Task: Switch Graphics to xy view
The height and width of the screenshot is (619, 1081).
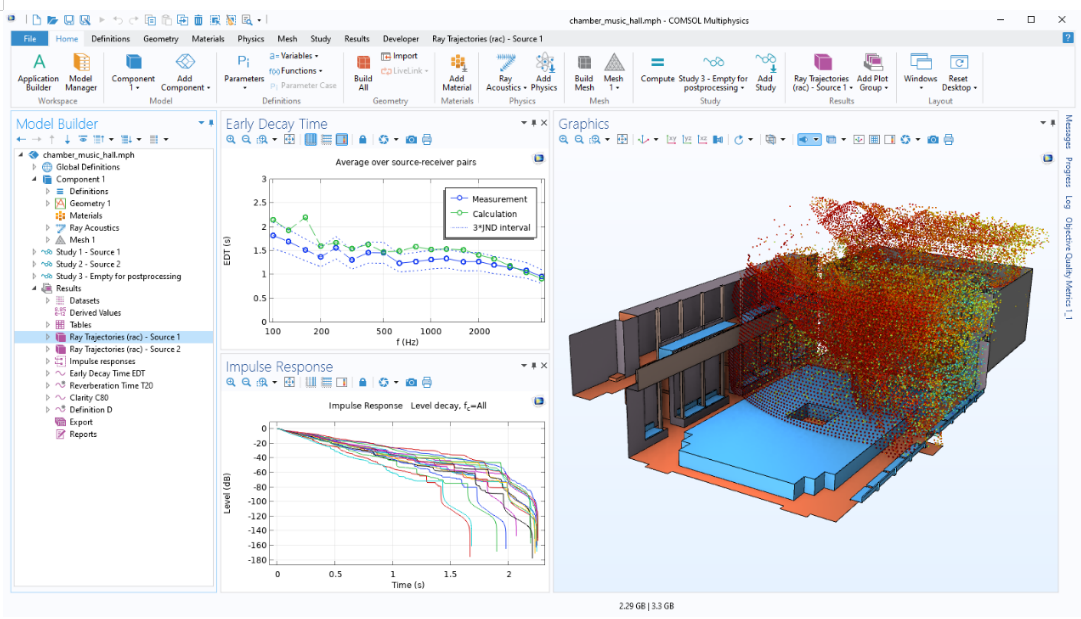Action: (671, 139)
